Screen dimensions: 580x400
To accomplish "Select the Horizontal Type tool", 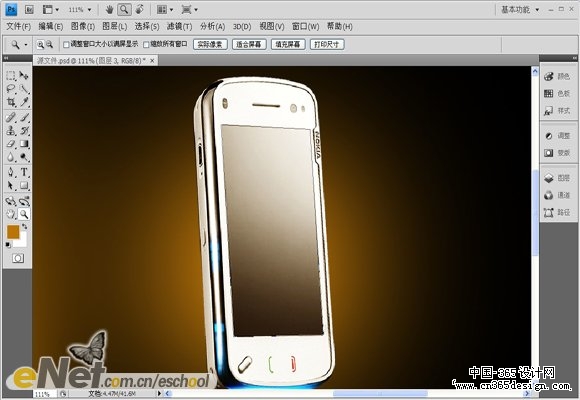I will [x=24, y=172].
